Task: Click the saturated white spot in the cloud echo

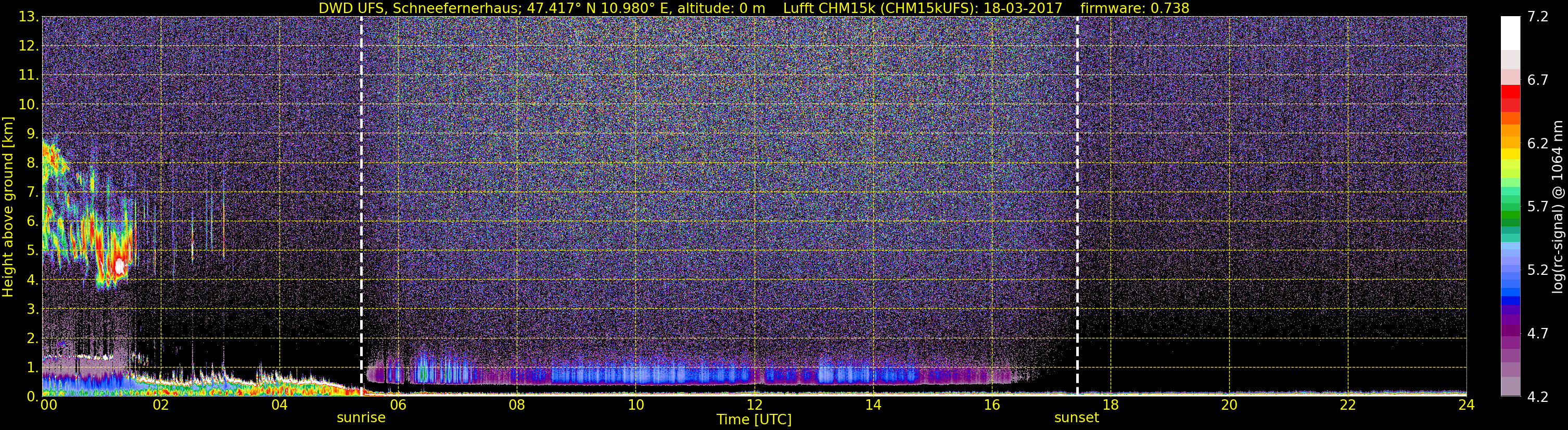Action: point(119,266)
